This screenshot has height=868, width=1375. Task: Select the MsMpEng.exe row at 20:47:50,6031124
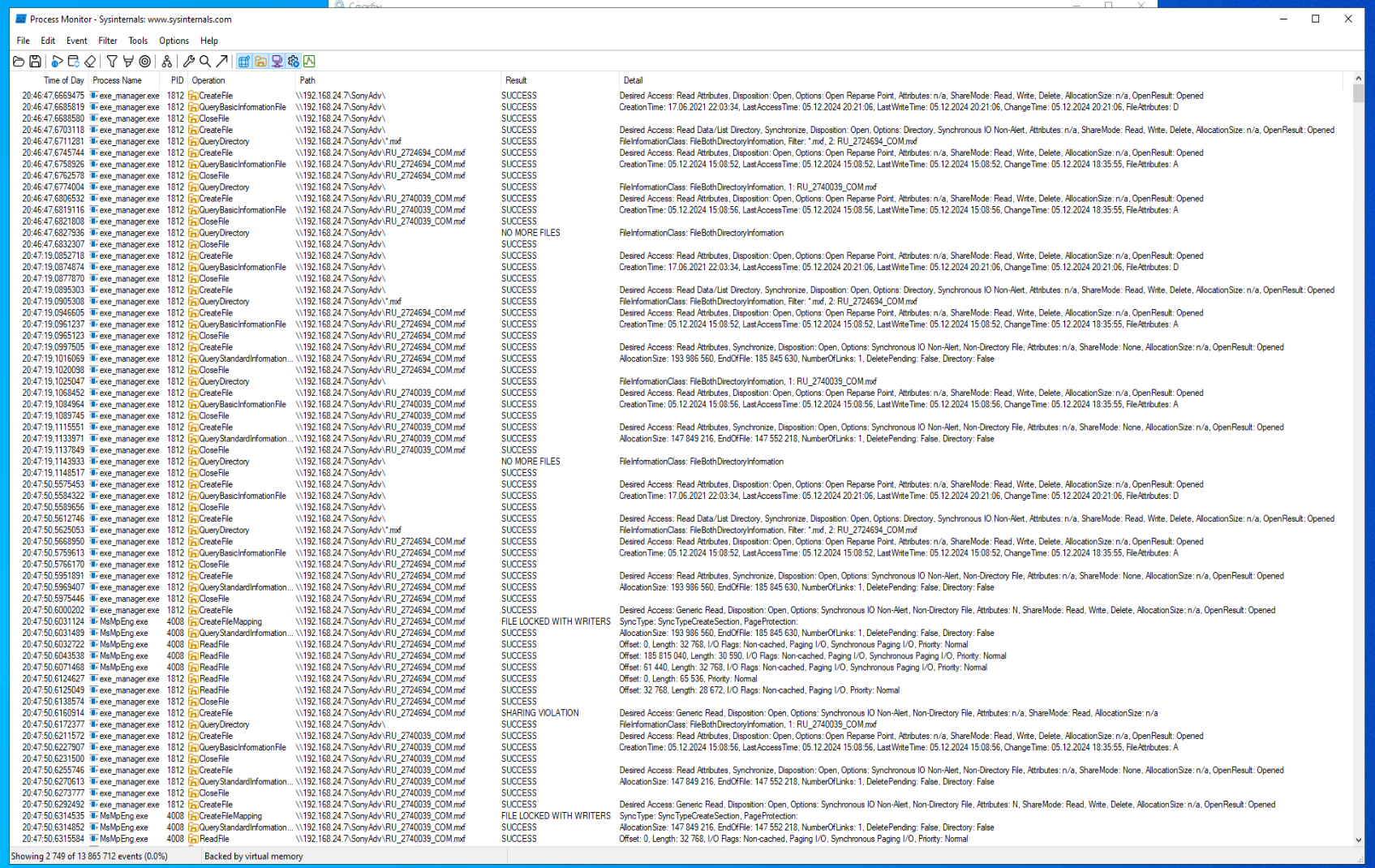tap(681, 621)
